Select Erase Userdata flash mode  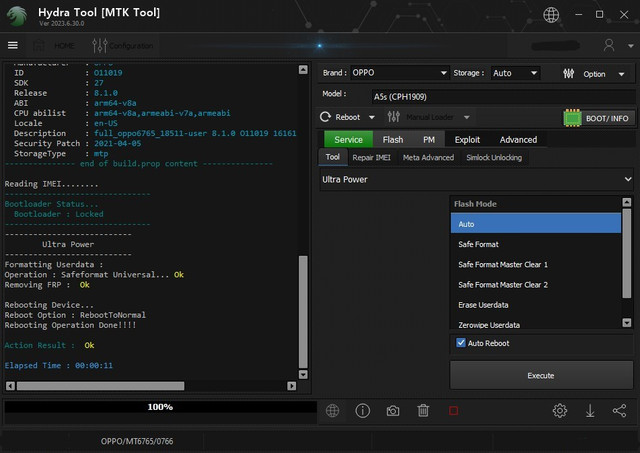(x=536, y=305)
